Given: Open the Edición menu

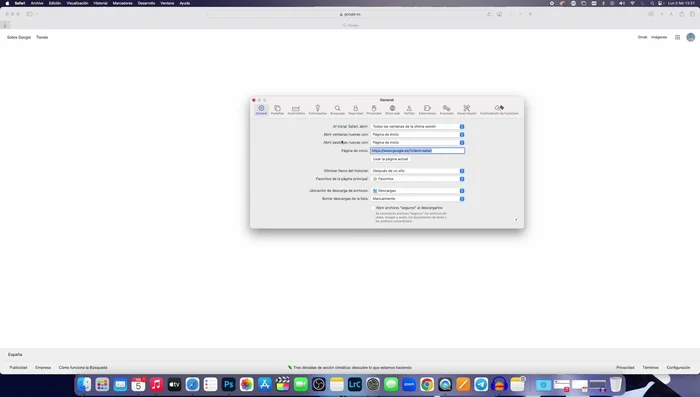Looking at the screenshot, I should click(x=55, y=3).
